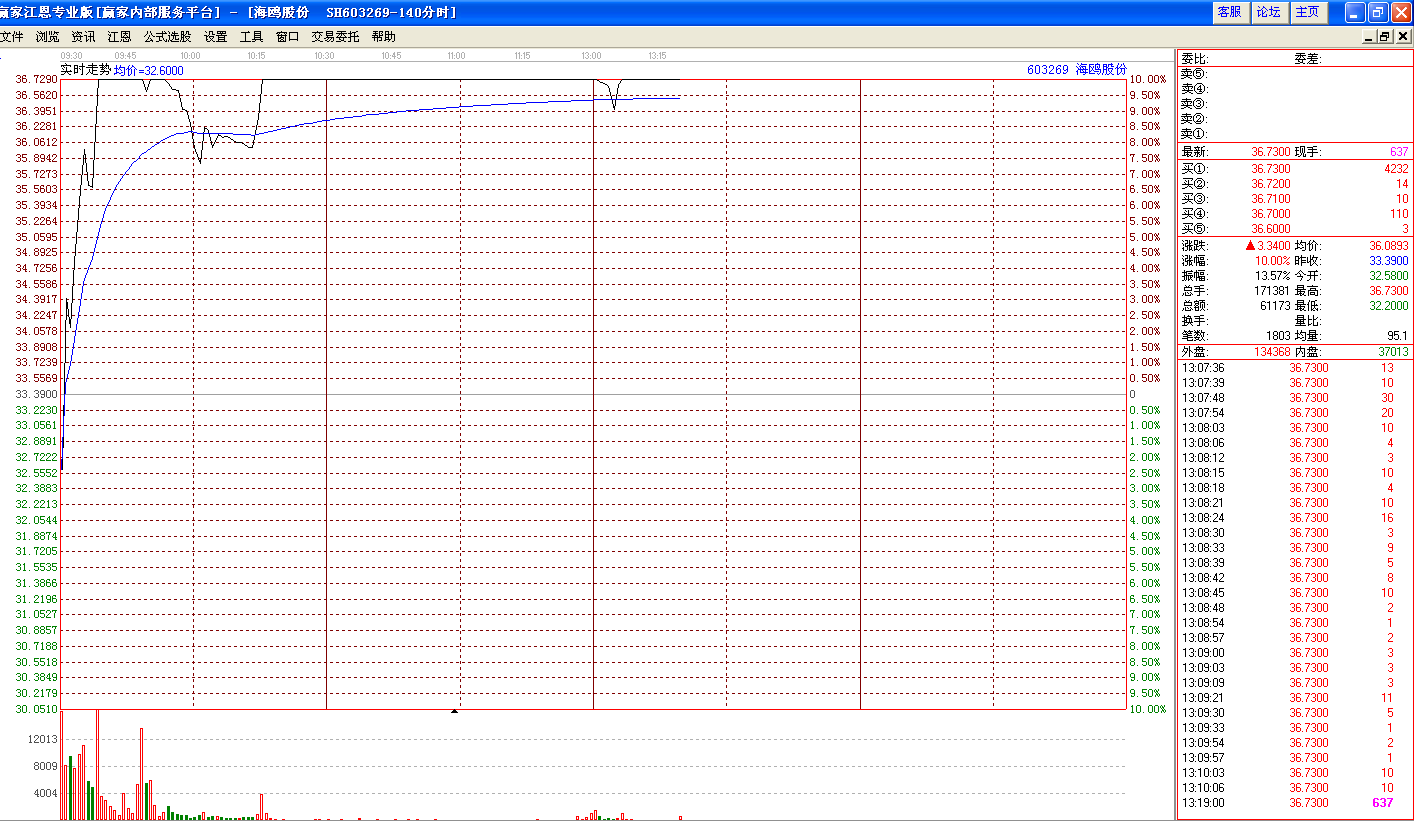Minimize the inner chart window in menu bar
The width and height of the screenshot is (1414, 821).
[1369, 37]
